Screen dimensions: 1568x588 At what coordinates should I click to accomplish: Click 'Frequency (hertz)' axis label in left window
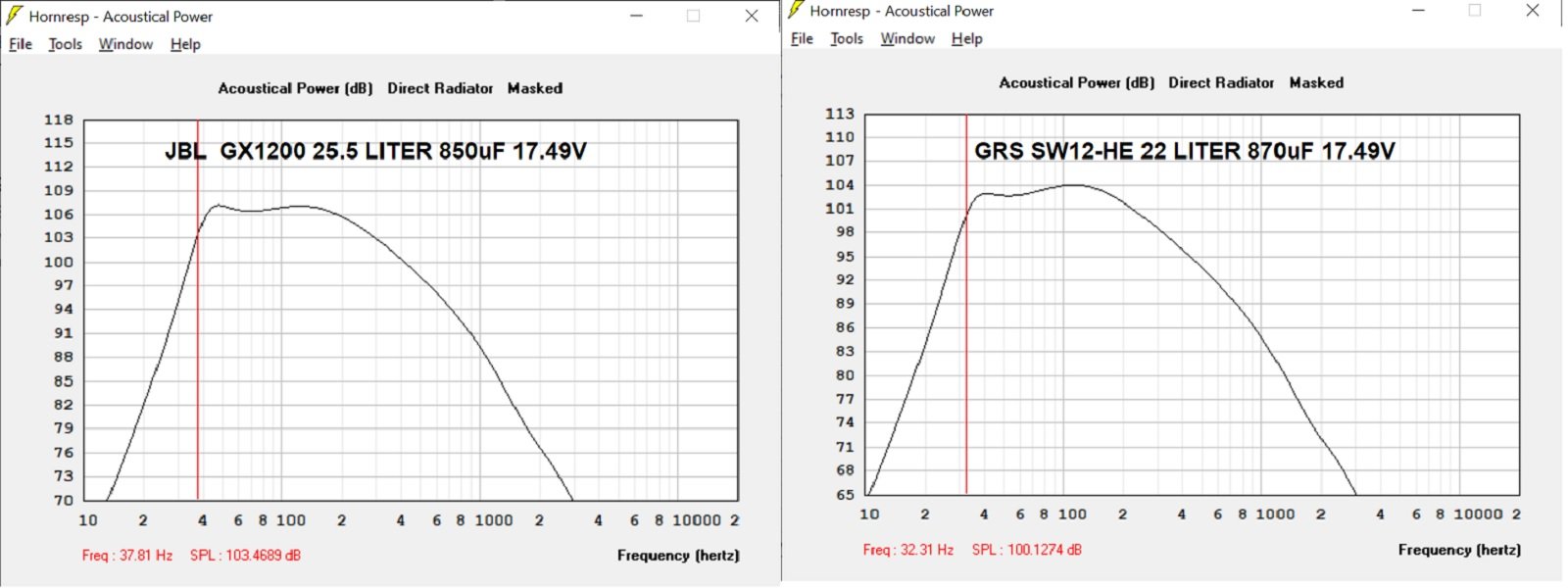click(x=678, y=556)
